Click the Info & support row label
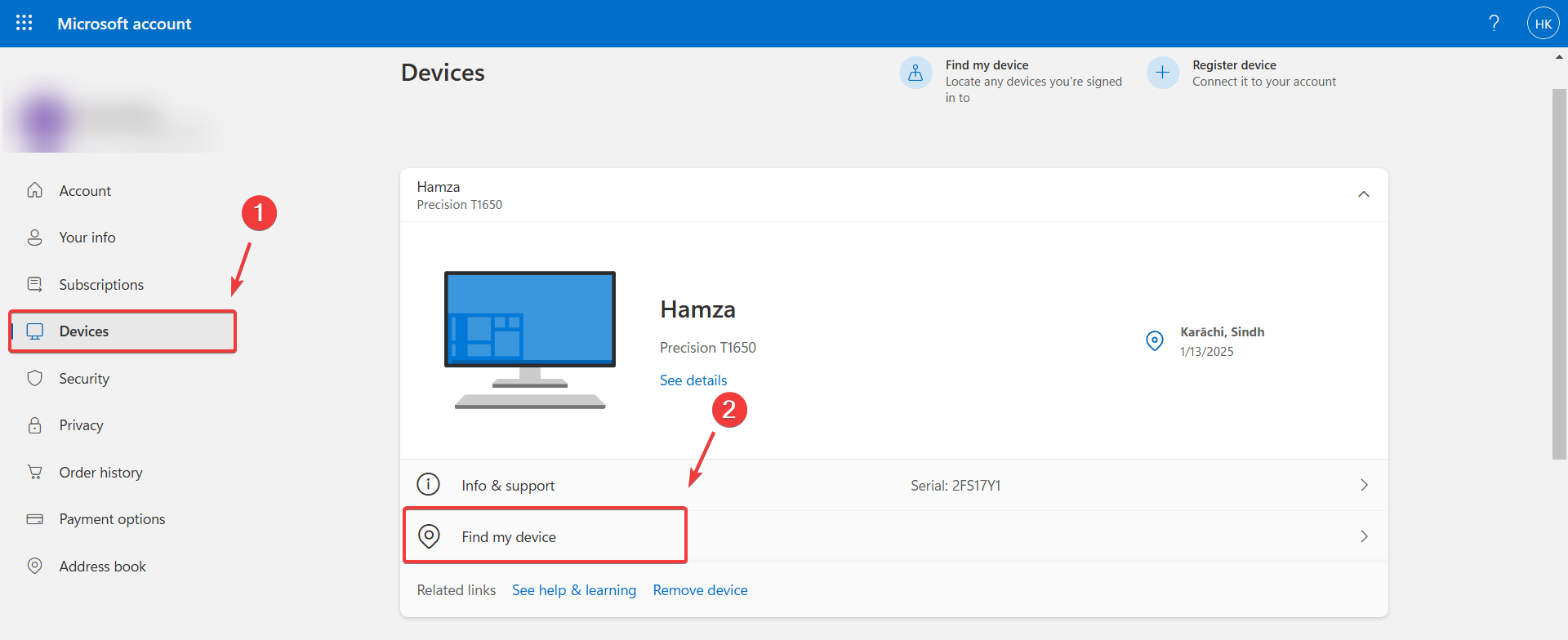 click(508, 486)
